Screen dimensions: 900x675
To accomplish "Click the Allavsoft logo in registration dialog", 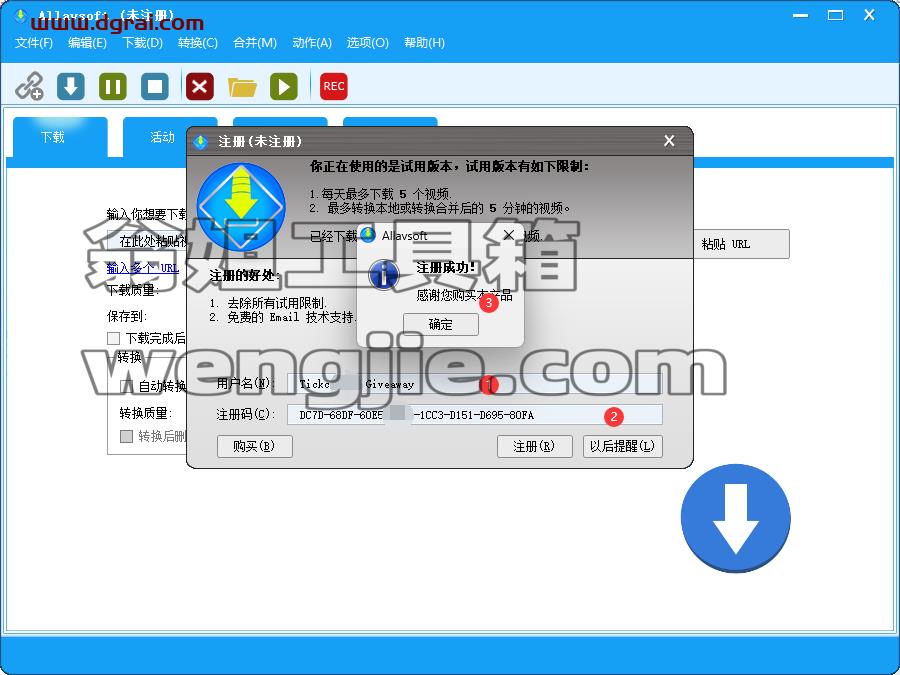I will click(x=241, y=207).
